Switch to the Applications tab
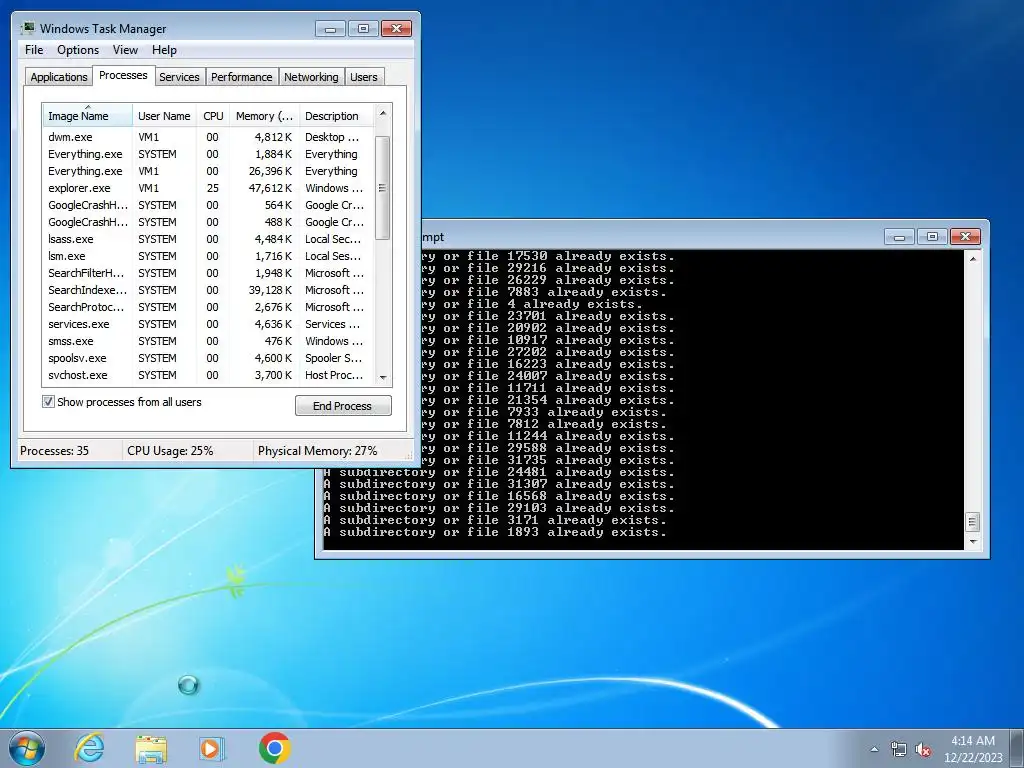The image size is (1024, 768). [x=59, y=76]
